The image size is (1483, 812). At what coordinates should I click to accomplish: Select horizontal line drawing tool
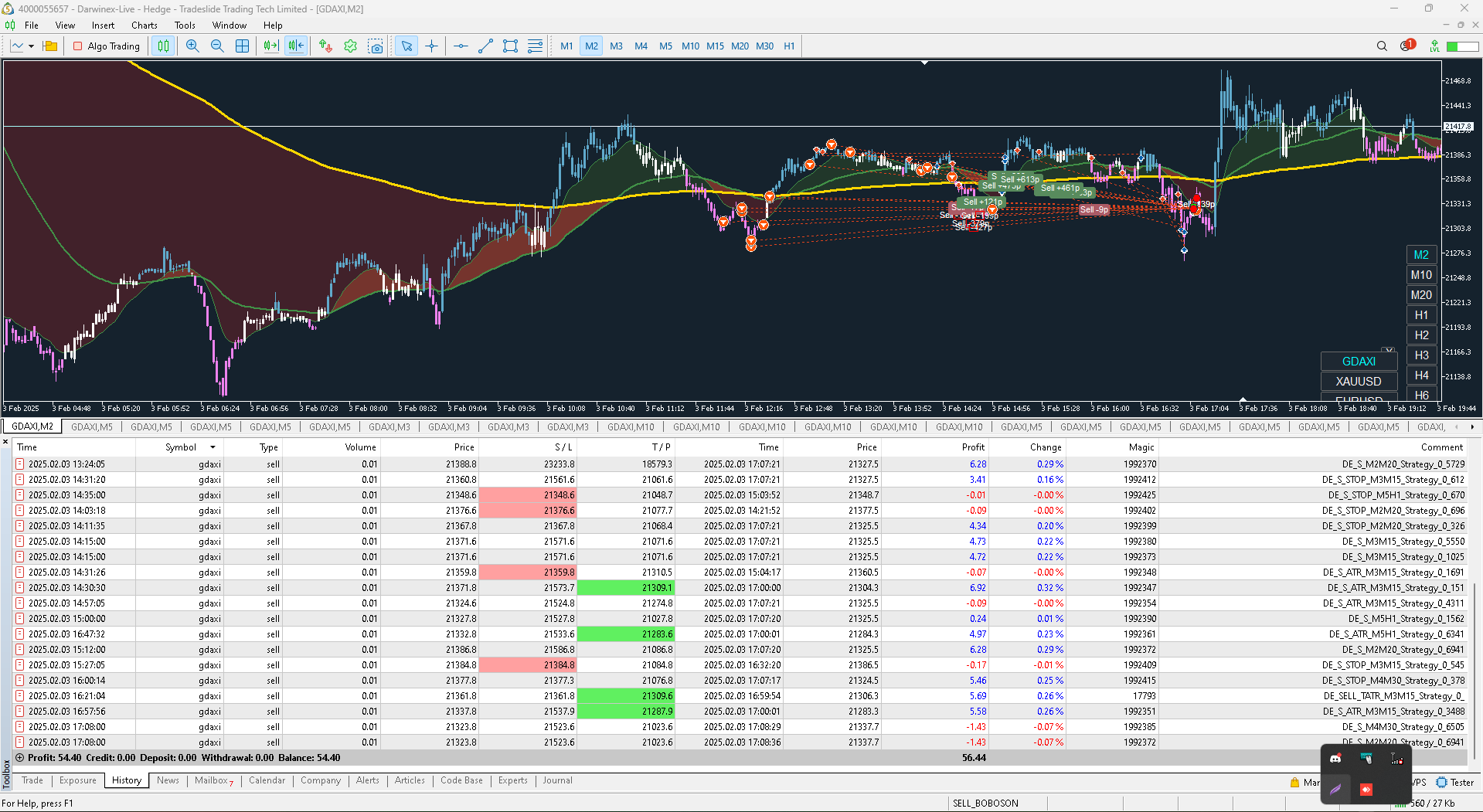(461, 46)
